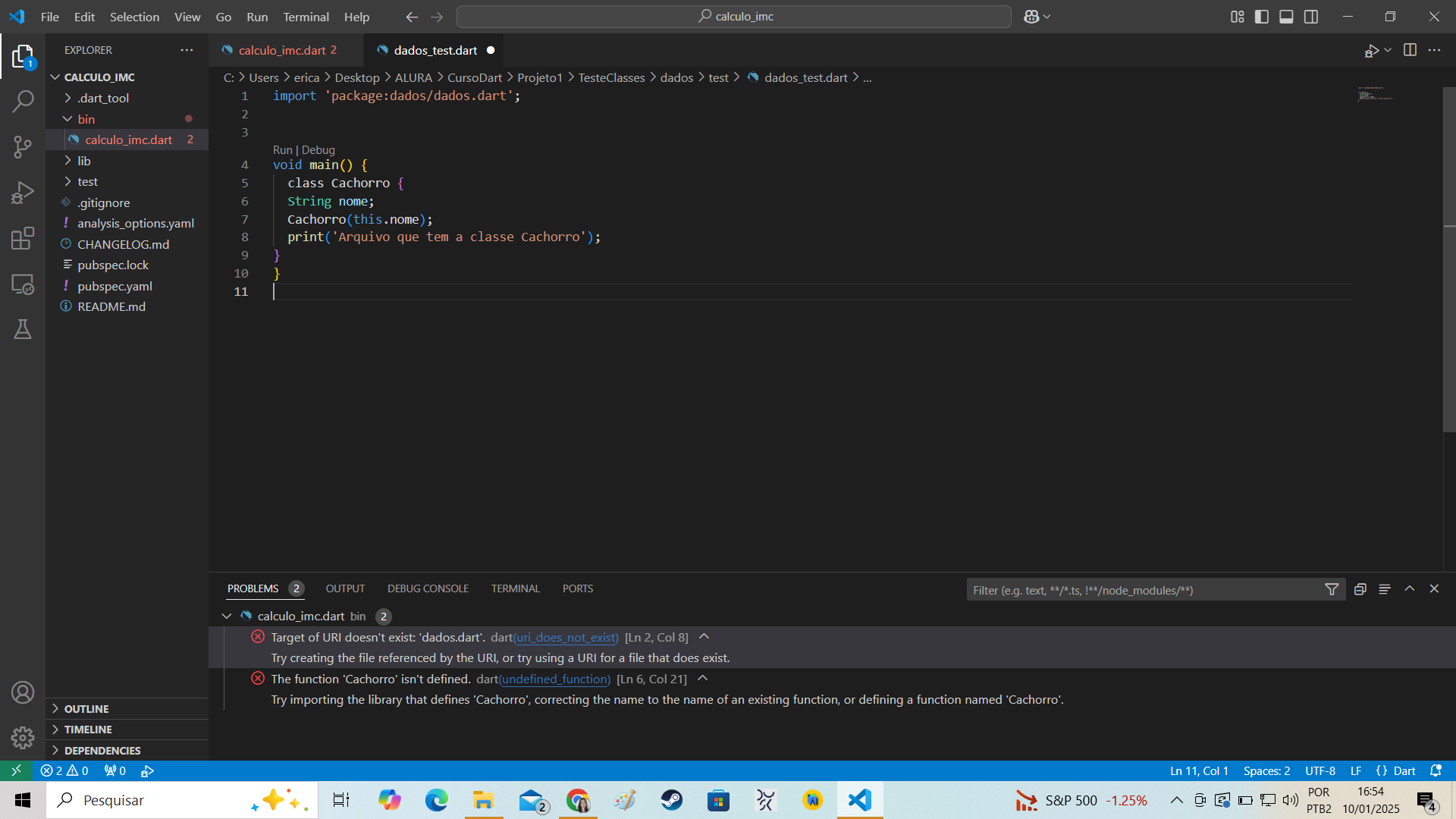1456x819 pixels.
Task: Open undefined_function error link
Action: 554,679
